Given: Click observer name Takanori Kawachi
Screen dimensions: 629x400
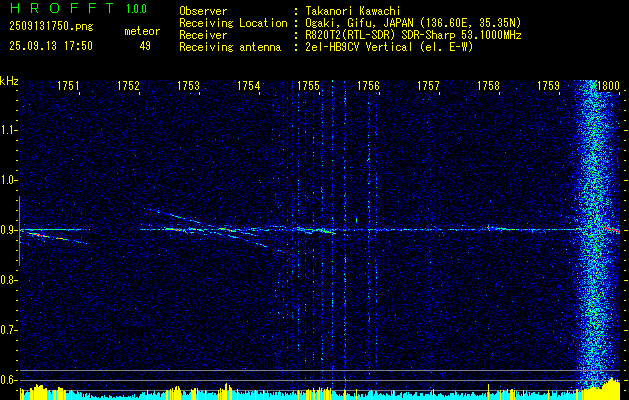Looking at the screenshot, I should (x=353, y=11).
